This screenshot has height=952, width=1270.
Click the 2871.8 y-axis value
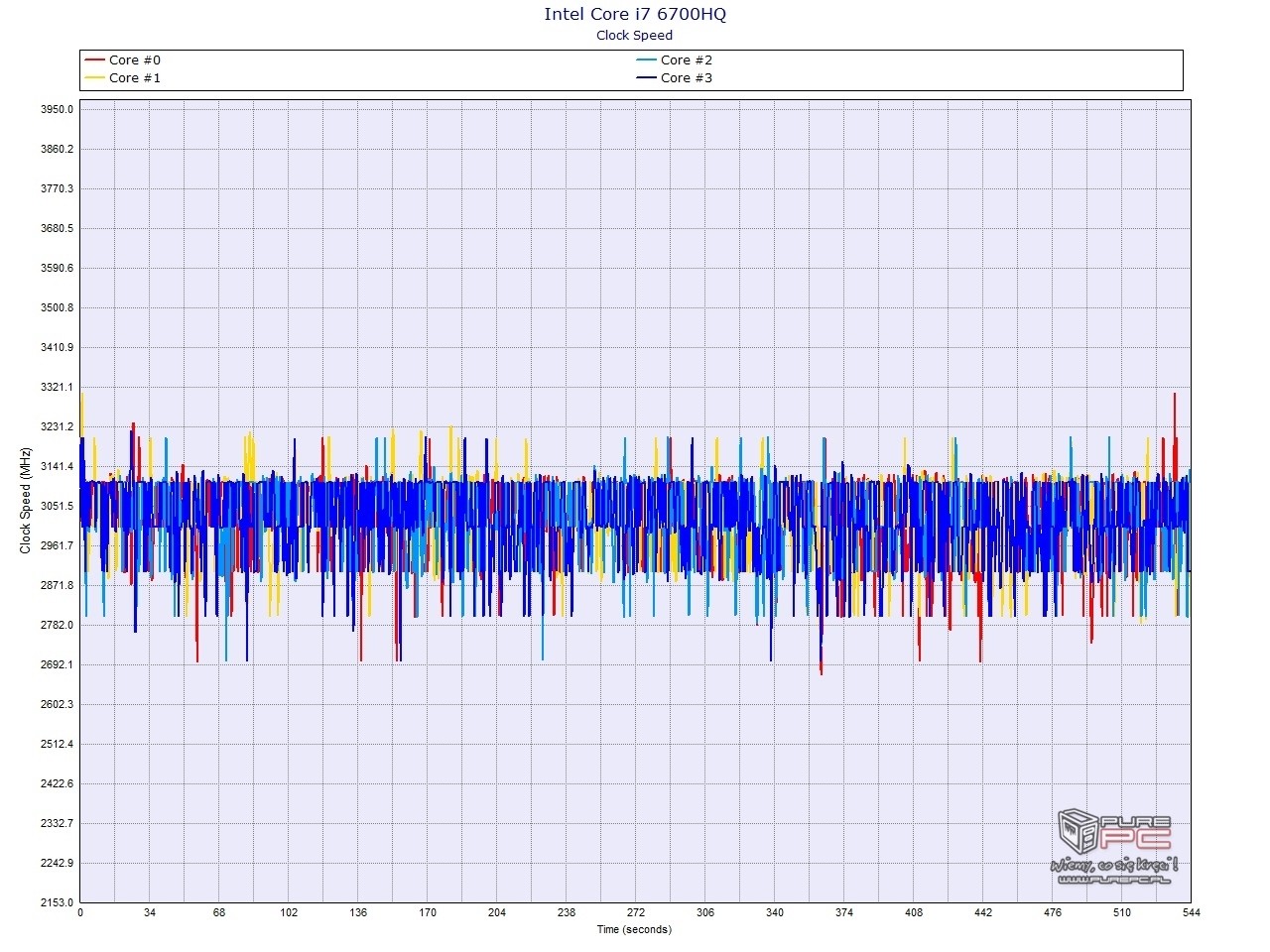click(58, 586)
